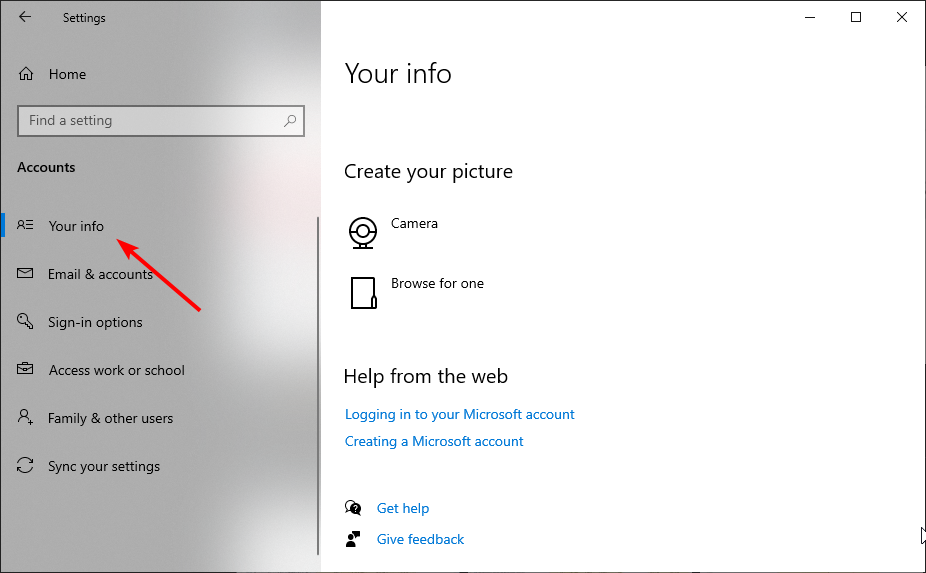Open Logging in to your Microsoft account link
Screen dimensions: 926x573
click(x=459, y=414)
